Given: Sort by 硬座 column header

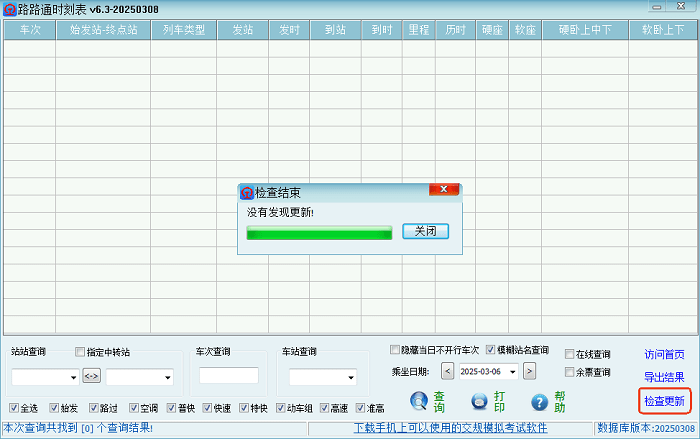Looking at the screenshot, I should pos(492,30).
